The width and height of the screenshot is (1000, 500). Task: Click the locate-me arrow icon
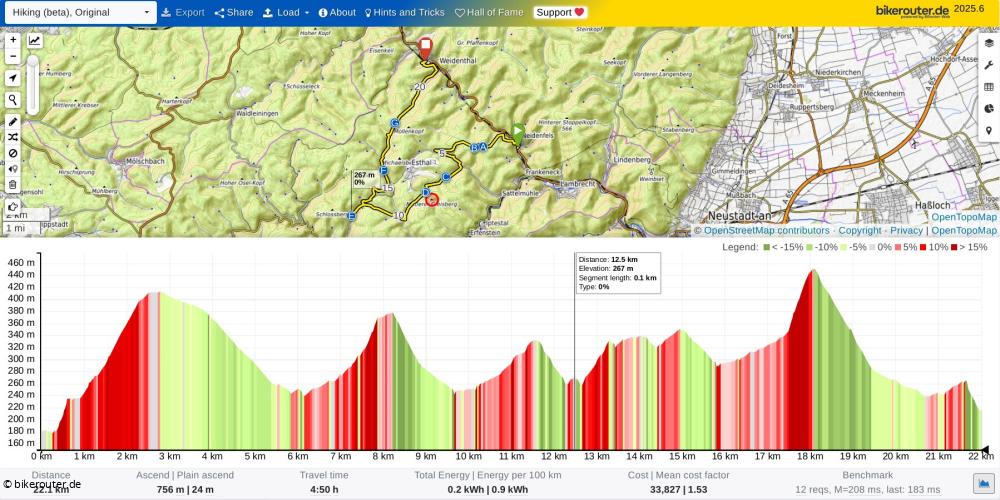point(13,78)
